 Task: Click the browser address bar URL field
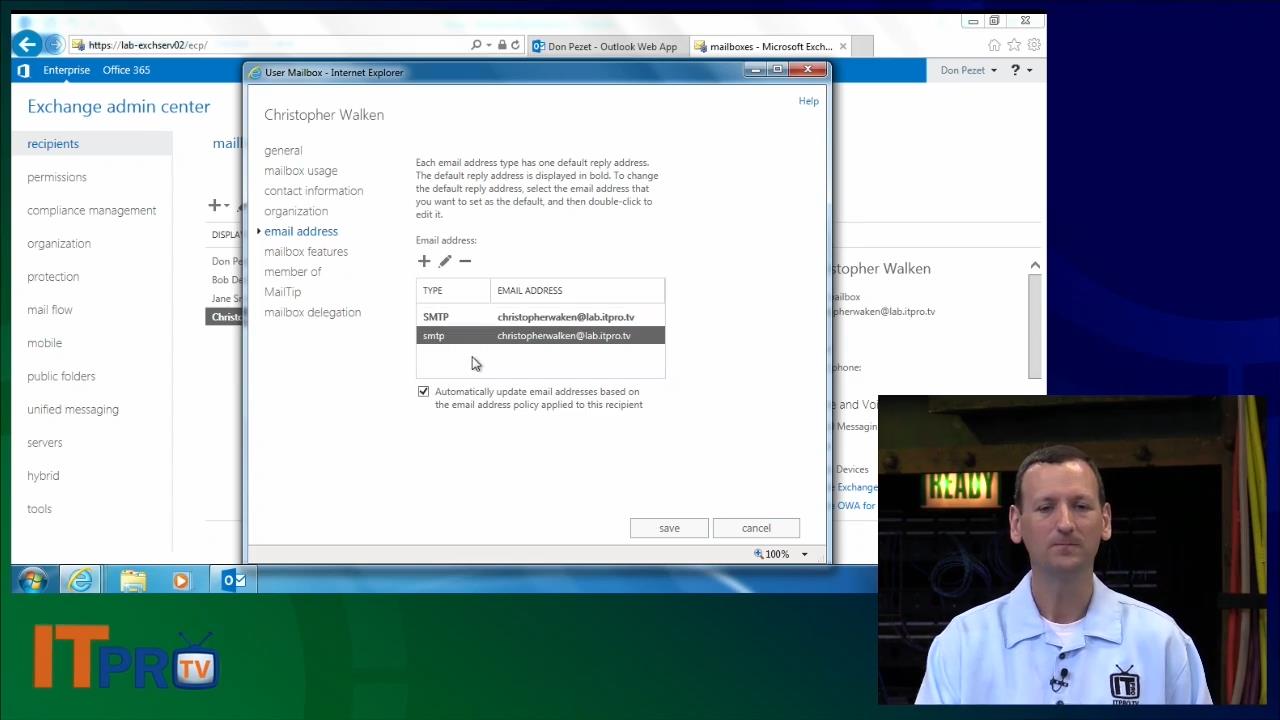click(x=270, y=45)
